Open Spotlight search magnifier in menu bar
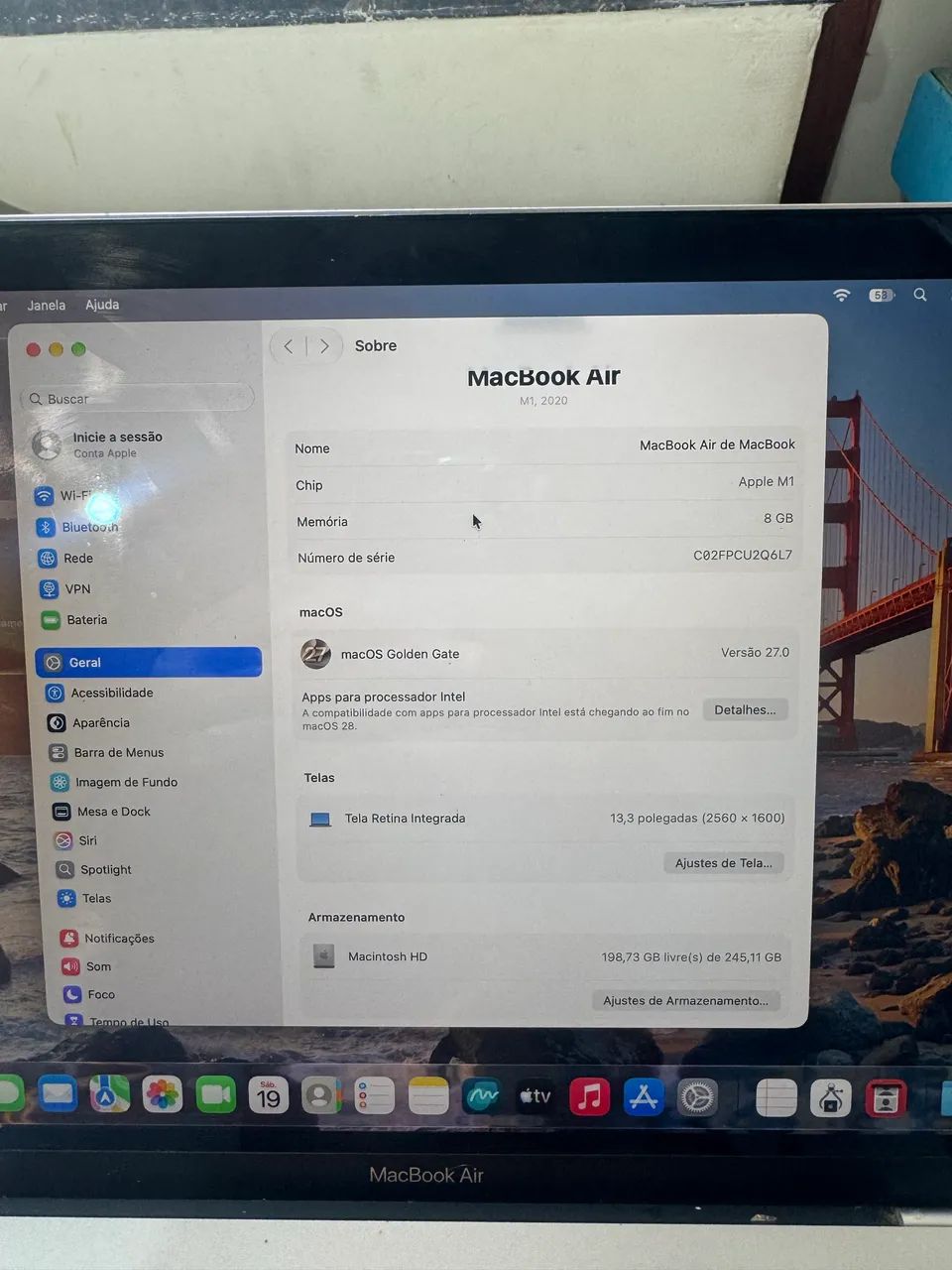Viewport: 952px width, 1270px height. tap(920, 295)
